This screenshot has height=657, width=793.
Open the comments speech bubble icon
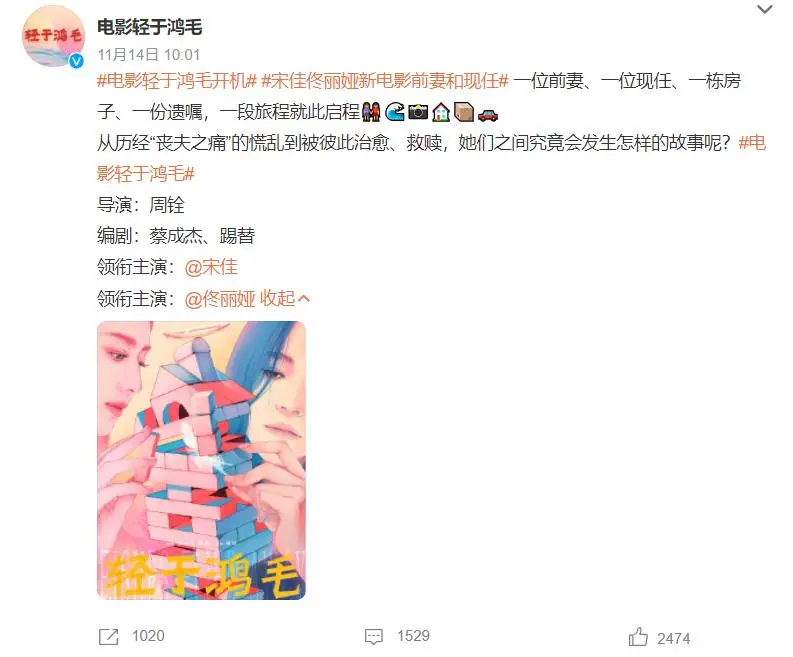coord(374,637)
